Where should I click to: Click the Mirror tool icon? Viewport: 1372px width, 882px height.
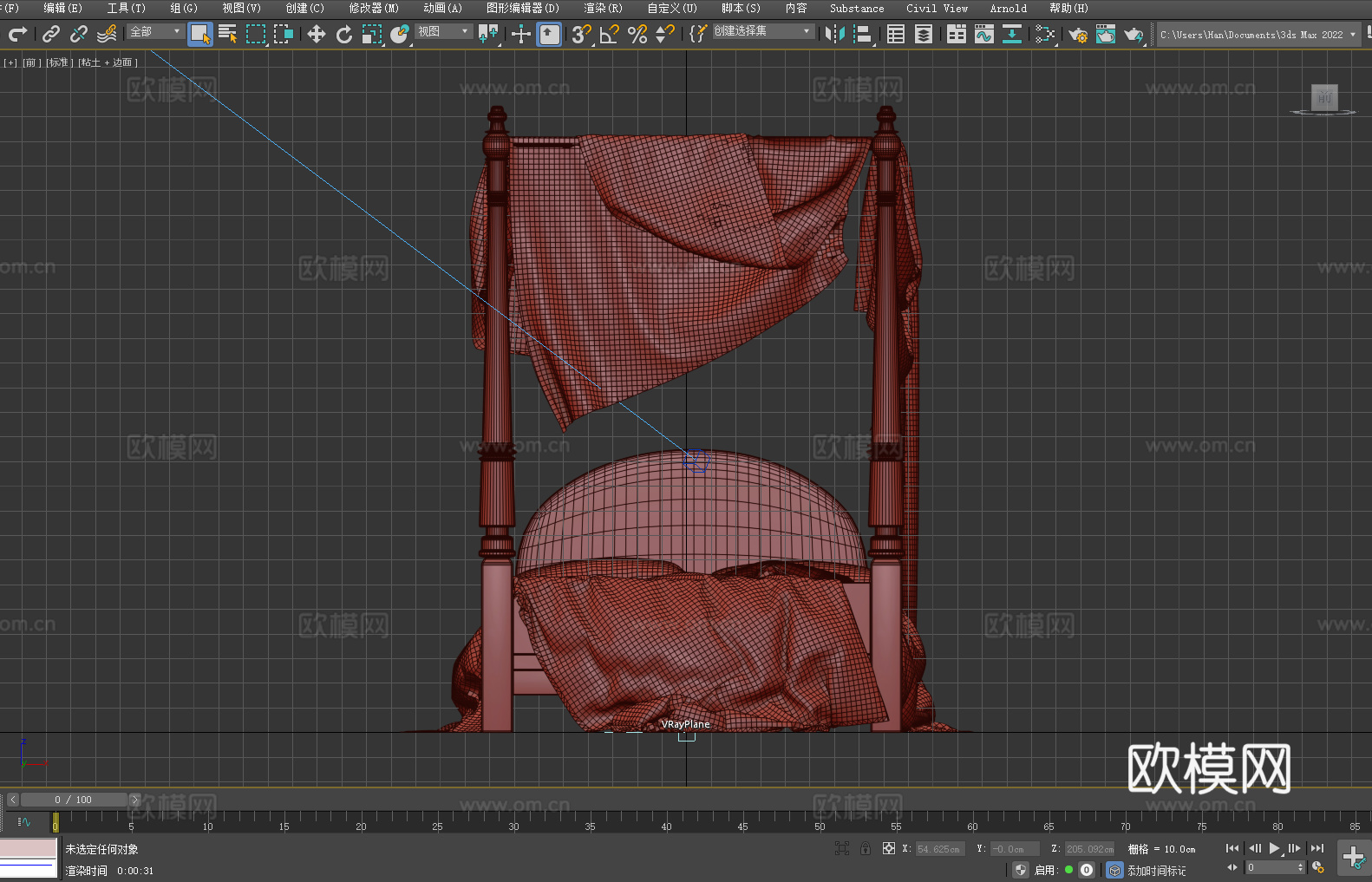point(834,34)
